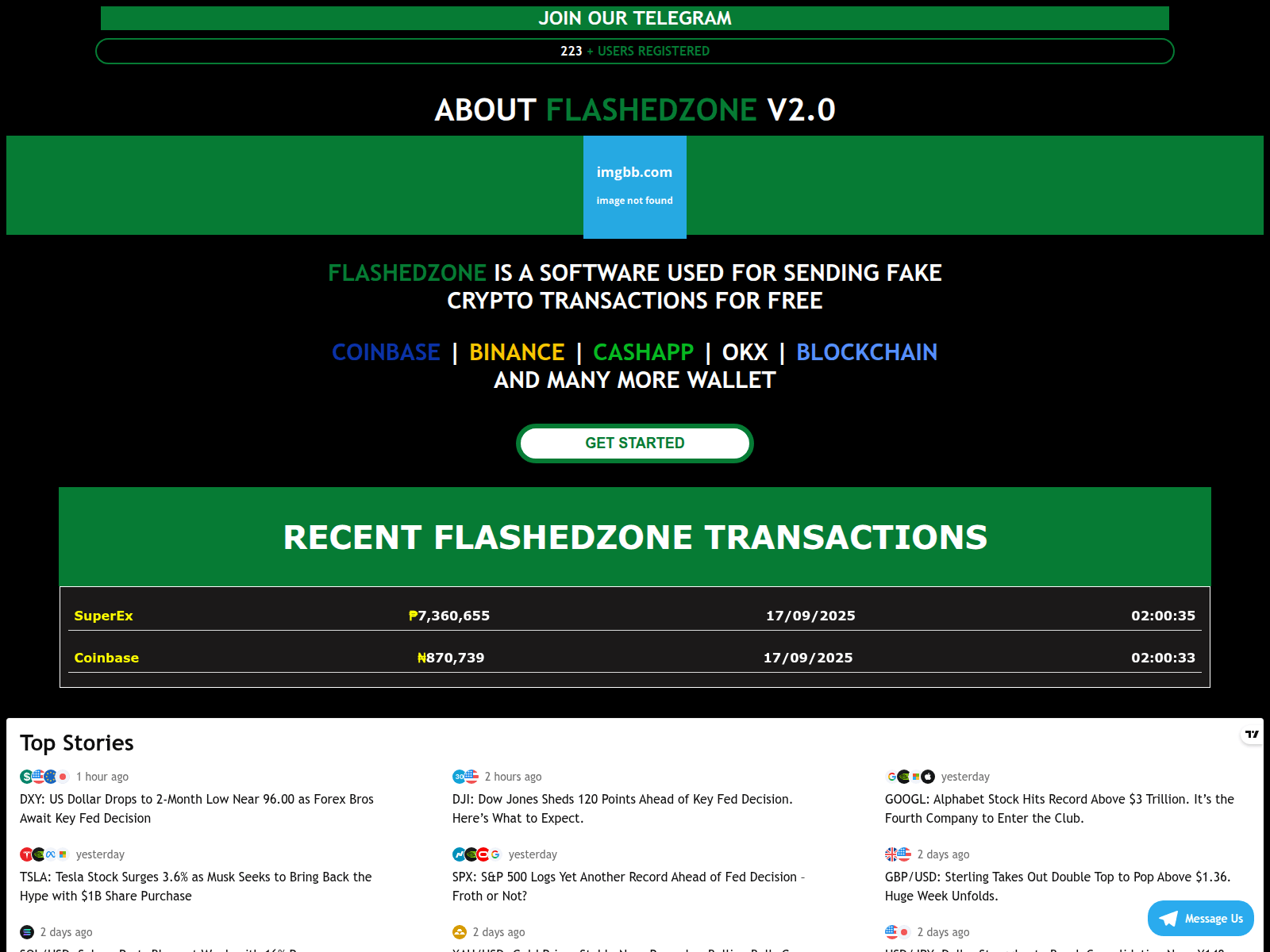Click the 02:00:33 time cell
The height and width of the screenshot is (952, 1270).
(x=1163, y=658)
